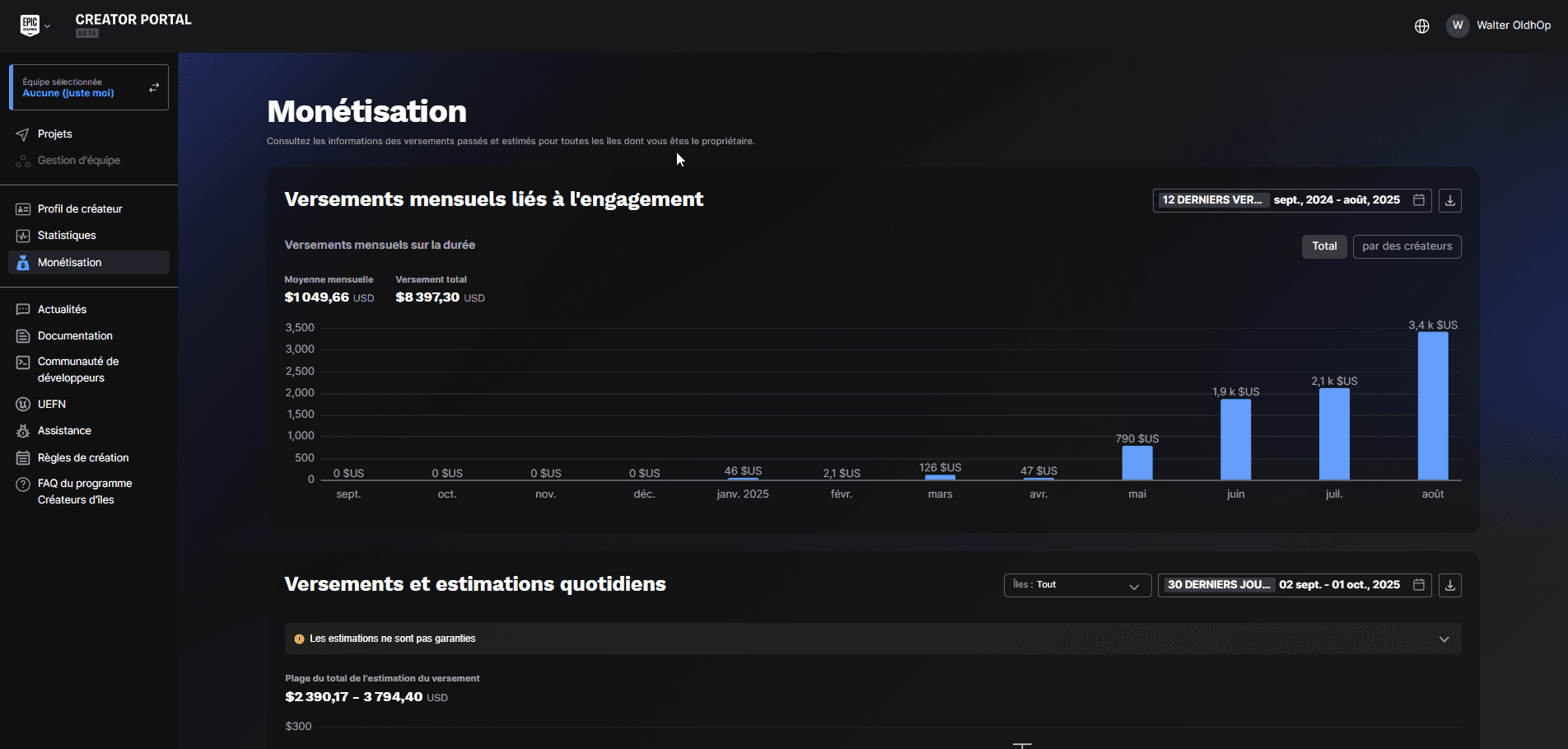Open the Epic Games logo menu

30,26
